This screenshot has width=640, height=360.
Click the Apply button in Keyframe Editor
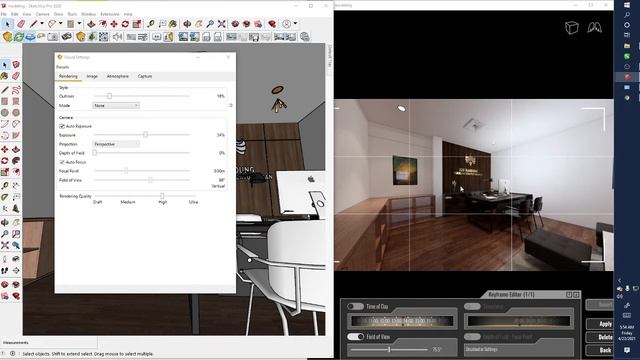pyautogui.click(x=600, y=324)
